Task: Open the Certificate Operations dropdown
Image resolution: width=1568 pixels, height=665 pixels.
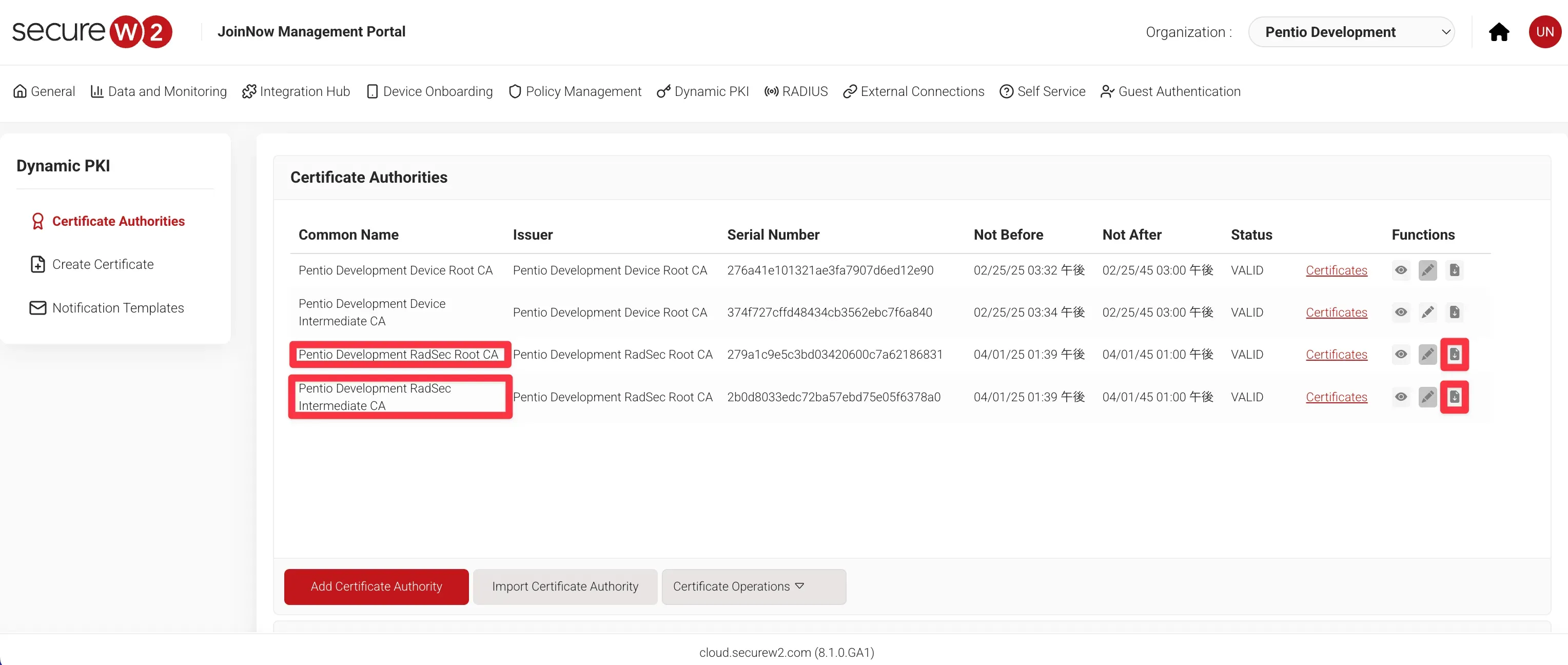Action: tap(753, 586)
